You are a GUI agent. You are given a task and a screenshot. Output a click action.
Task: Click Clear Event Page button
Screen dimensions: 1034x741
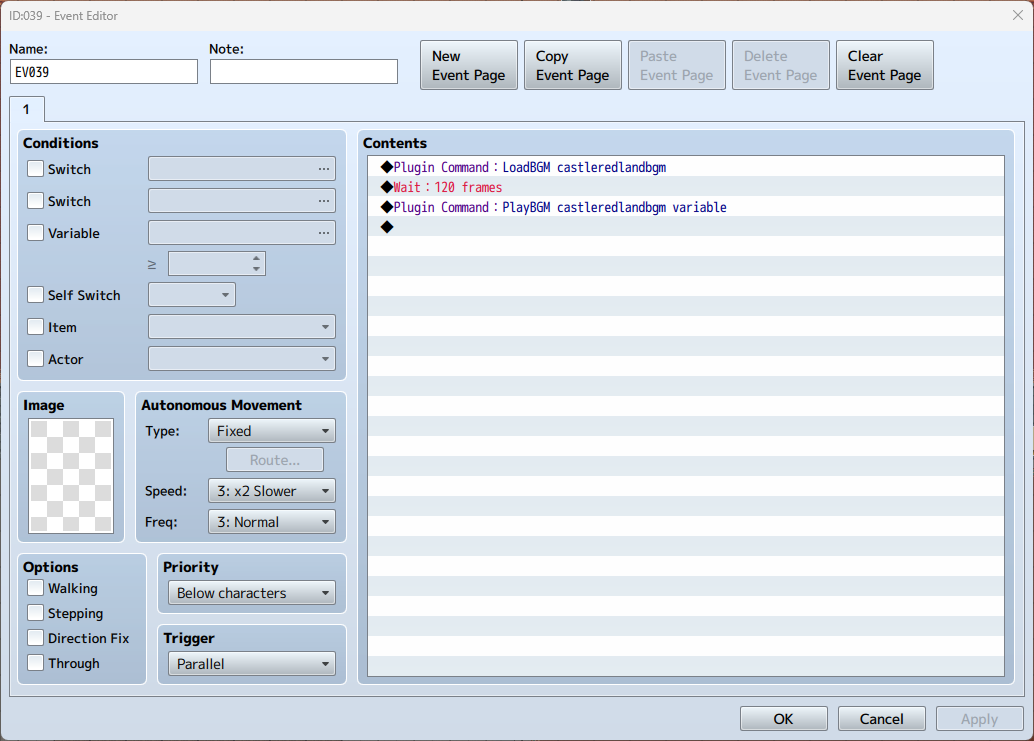tap(885, 65)
